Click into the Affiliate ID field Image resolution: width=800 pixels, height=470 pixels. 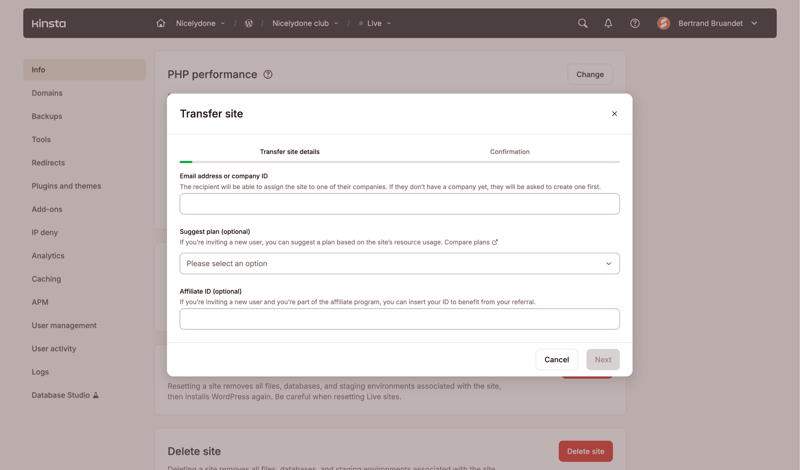[399, 319]
